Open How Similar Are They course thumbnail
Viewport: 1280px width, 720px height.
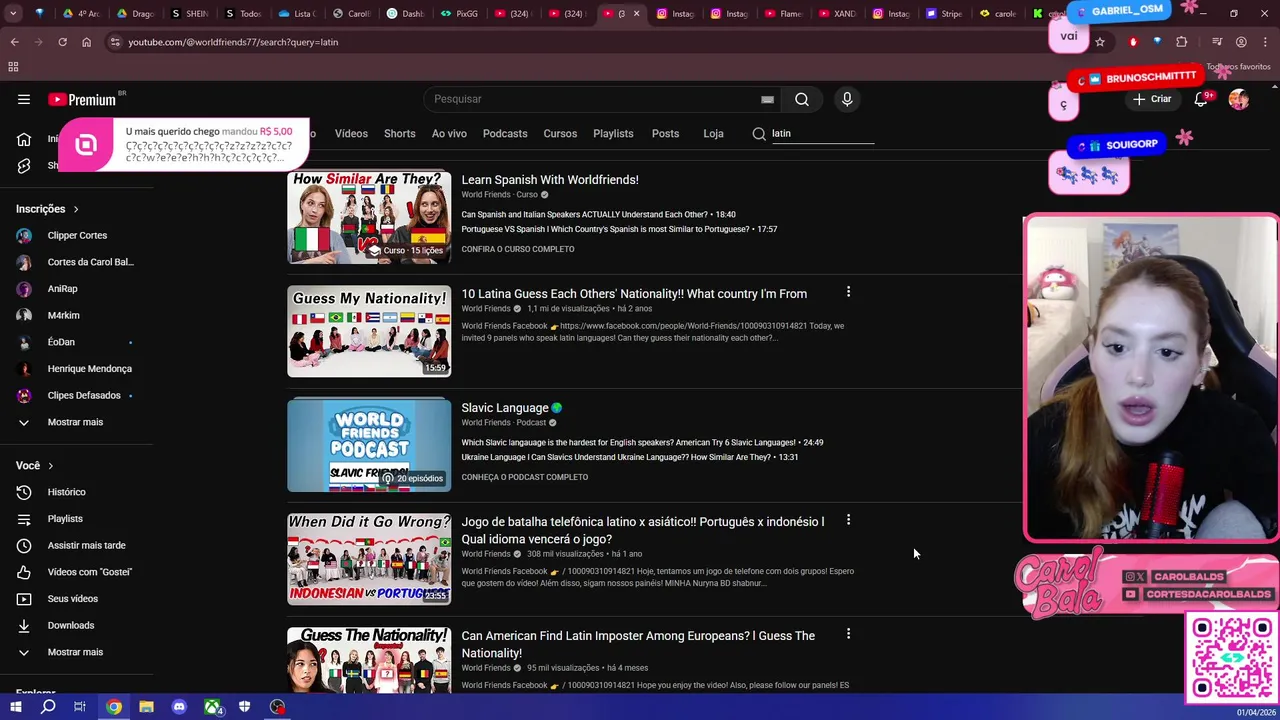point(369,217)
